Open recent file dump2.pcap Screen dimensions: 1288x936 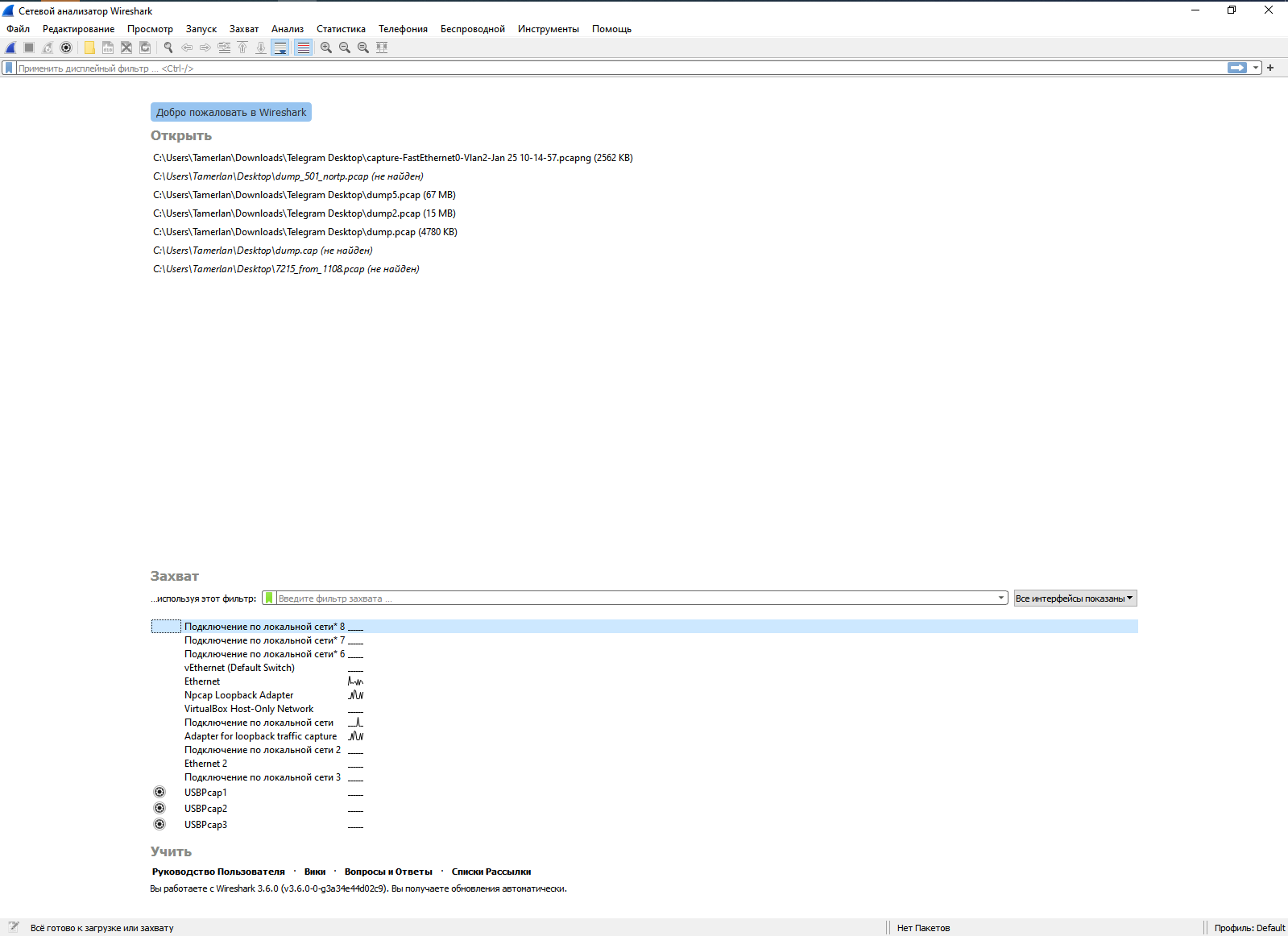tap(304, 213)
